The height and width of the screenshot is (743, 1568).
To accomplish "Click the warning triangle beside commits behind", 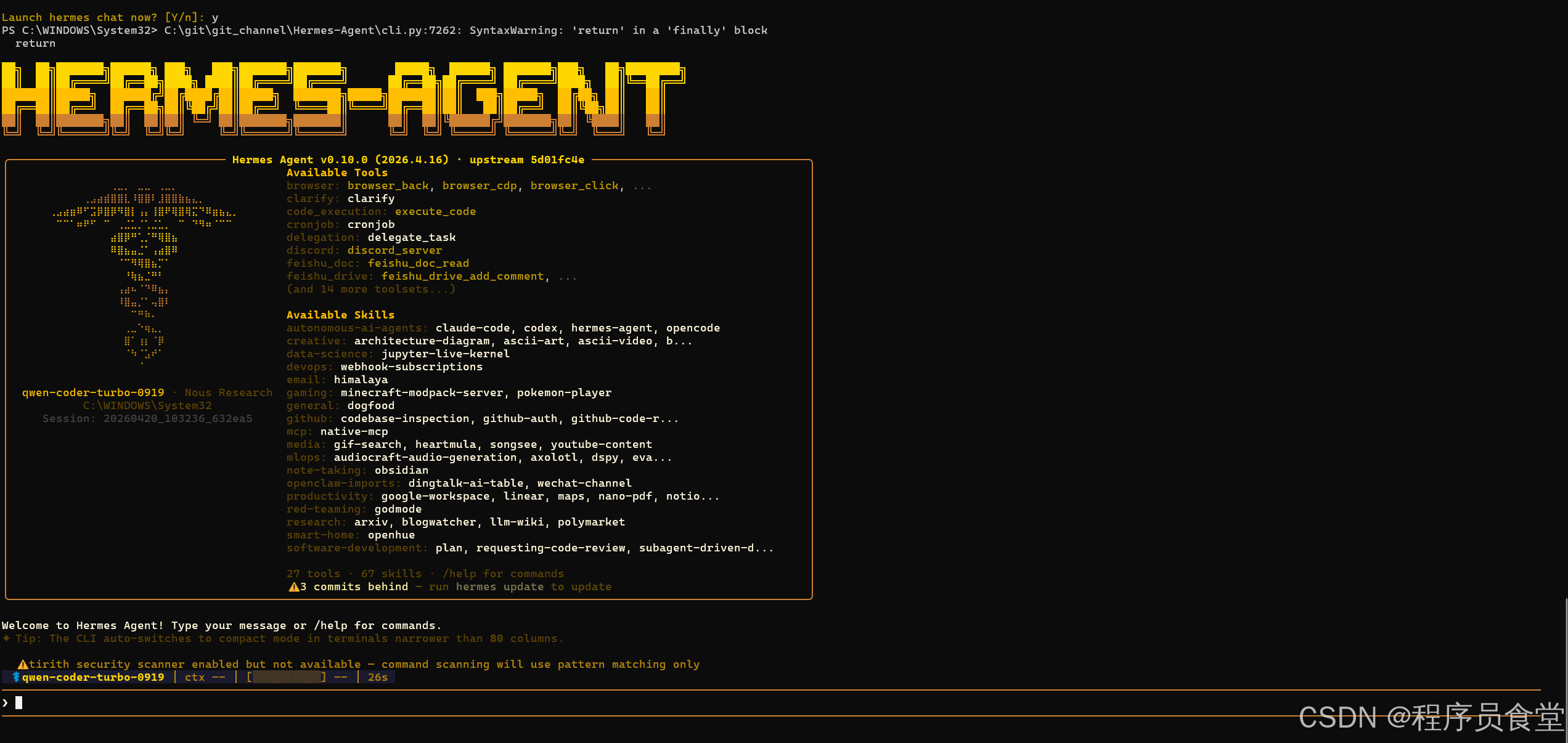I will [x=294, y=587].
